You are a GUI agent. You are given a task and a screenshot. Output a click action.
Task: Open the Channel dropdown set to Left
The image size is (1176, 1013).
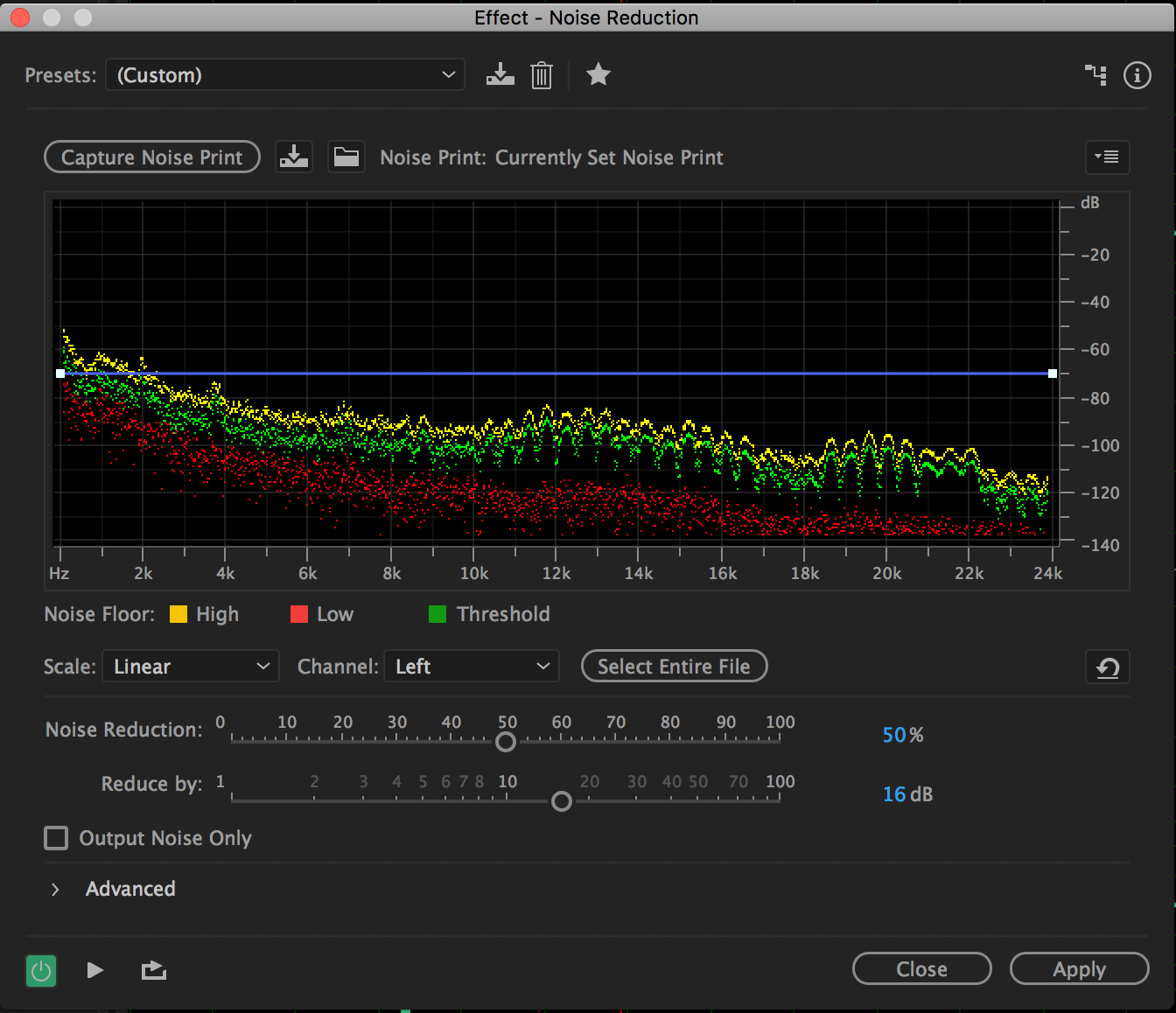coord(472,667)
